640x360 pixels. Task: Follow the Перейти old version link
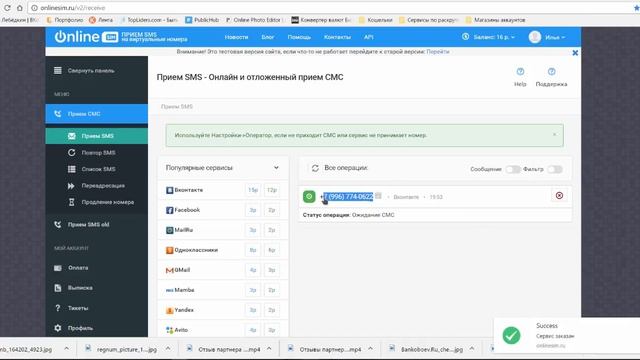[438, 52]
